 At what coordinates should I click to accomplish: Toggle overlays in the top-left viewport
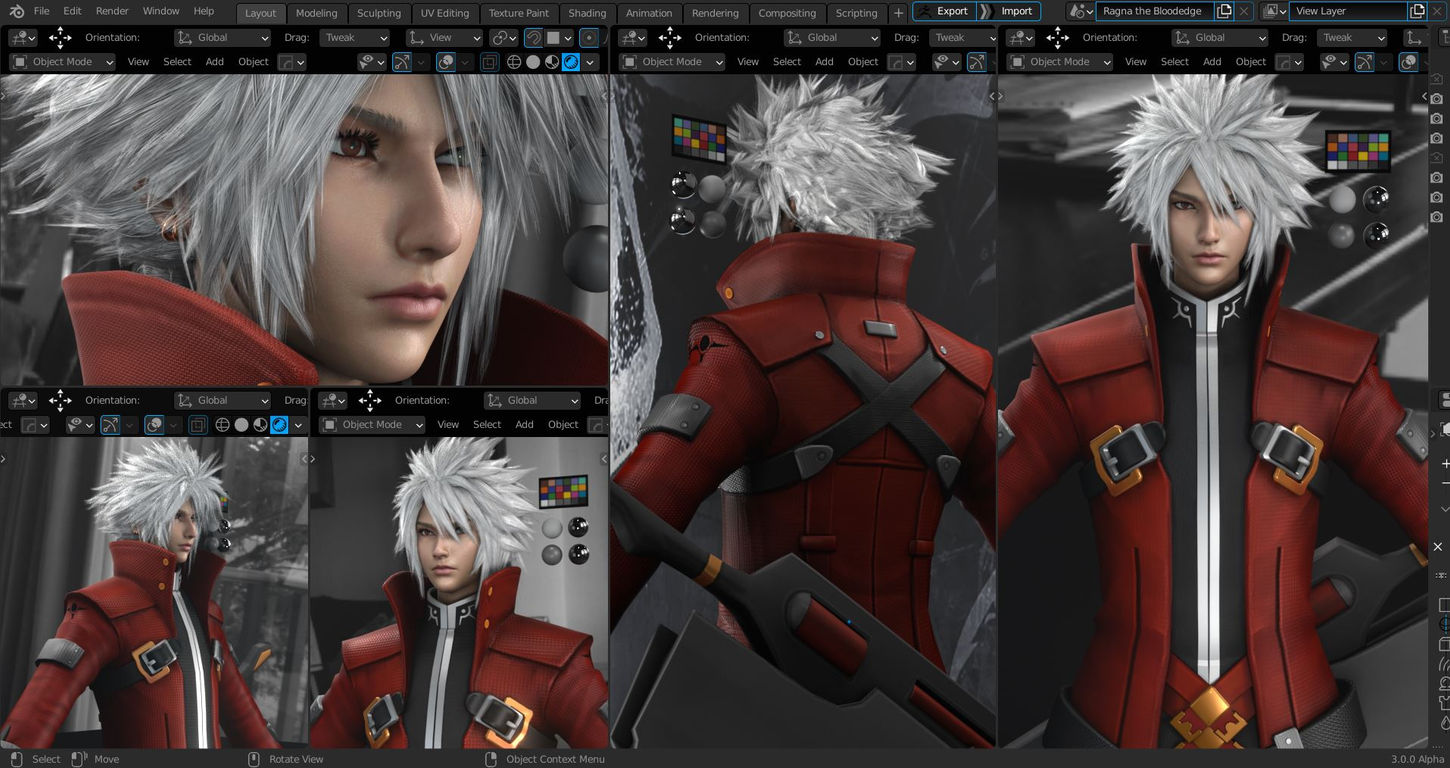446,62
